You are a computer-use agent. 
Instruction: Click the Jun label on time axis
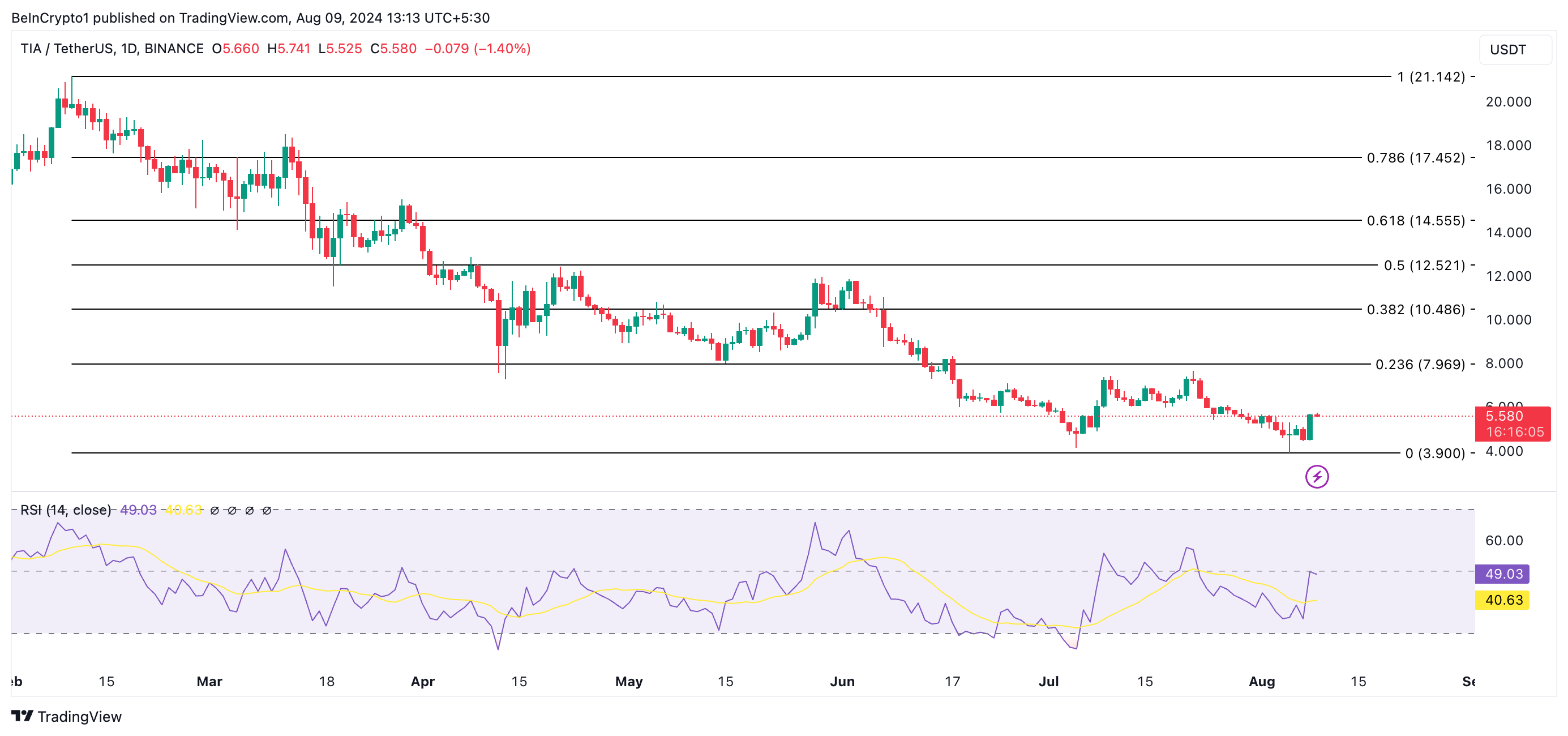click(x=842, y=681)
